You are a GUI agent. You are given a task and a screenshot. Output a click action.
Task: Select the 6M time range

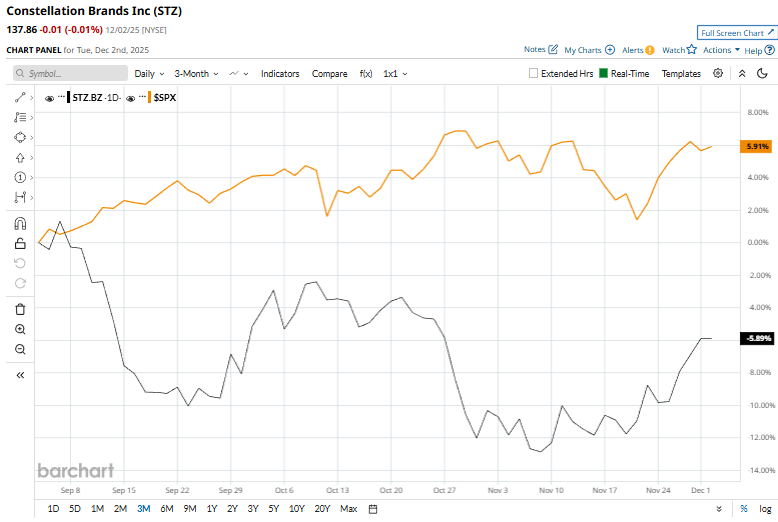point(167,509)
